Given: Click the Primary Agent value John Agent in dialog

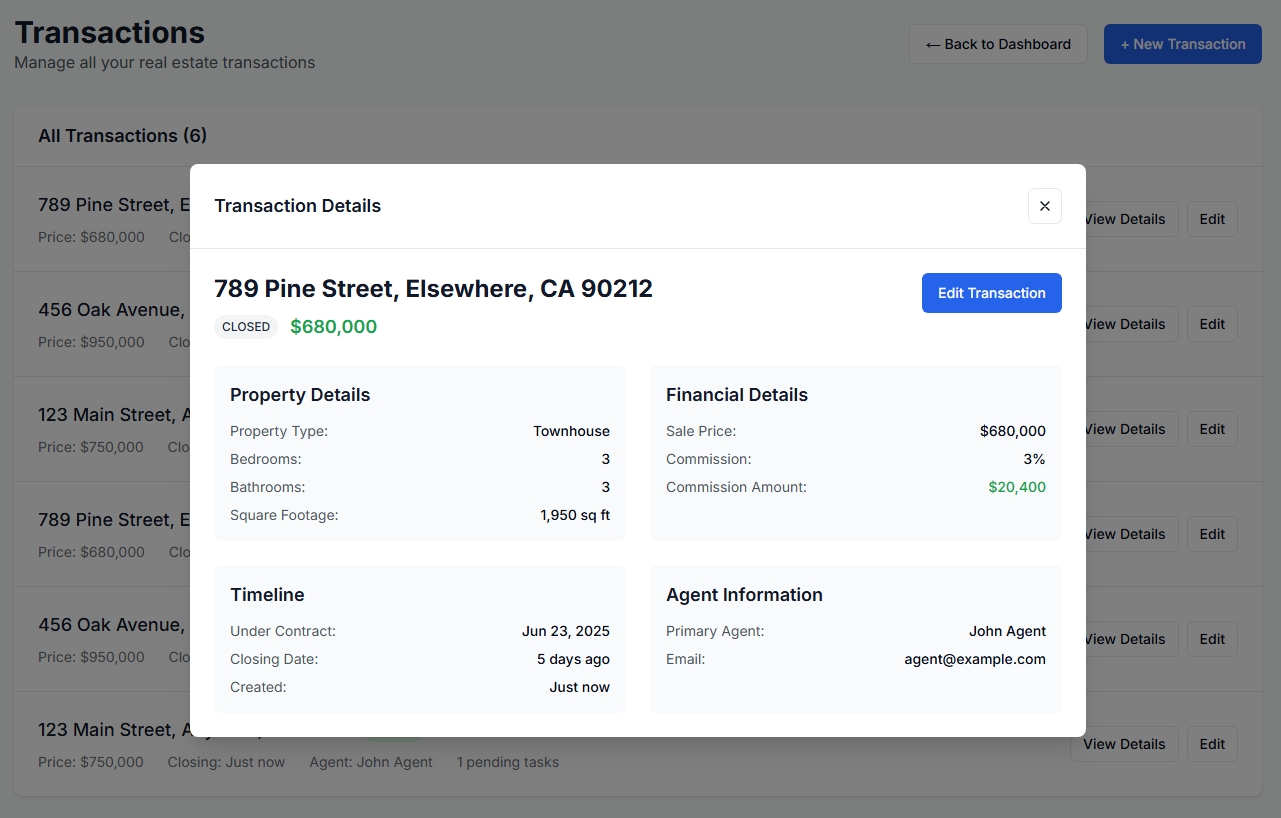Looking at the screenshot, I should [1007, 631].
